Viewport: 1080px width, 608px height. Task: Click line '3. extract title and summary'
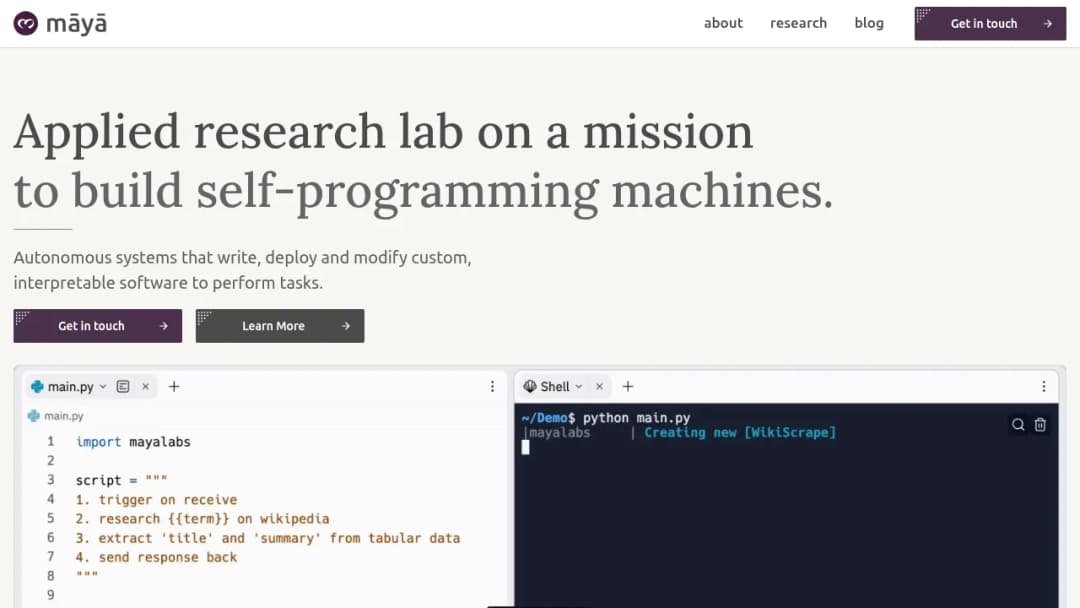point(268,538)
